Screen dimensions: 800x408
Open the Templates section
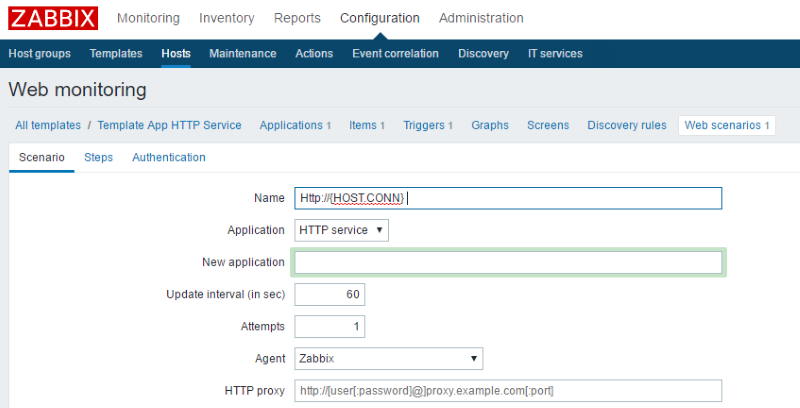pyautogui.click(x=116, y=54)
